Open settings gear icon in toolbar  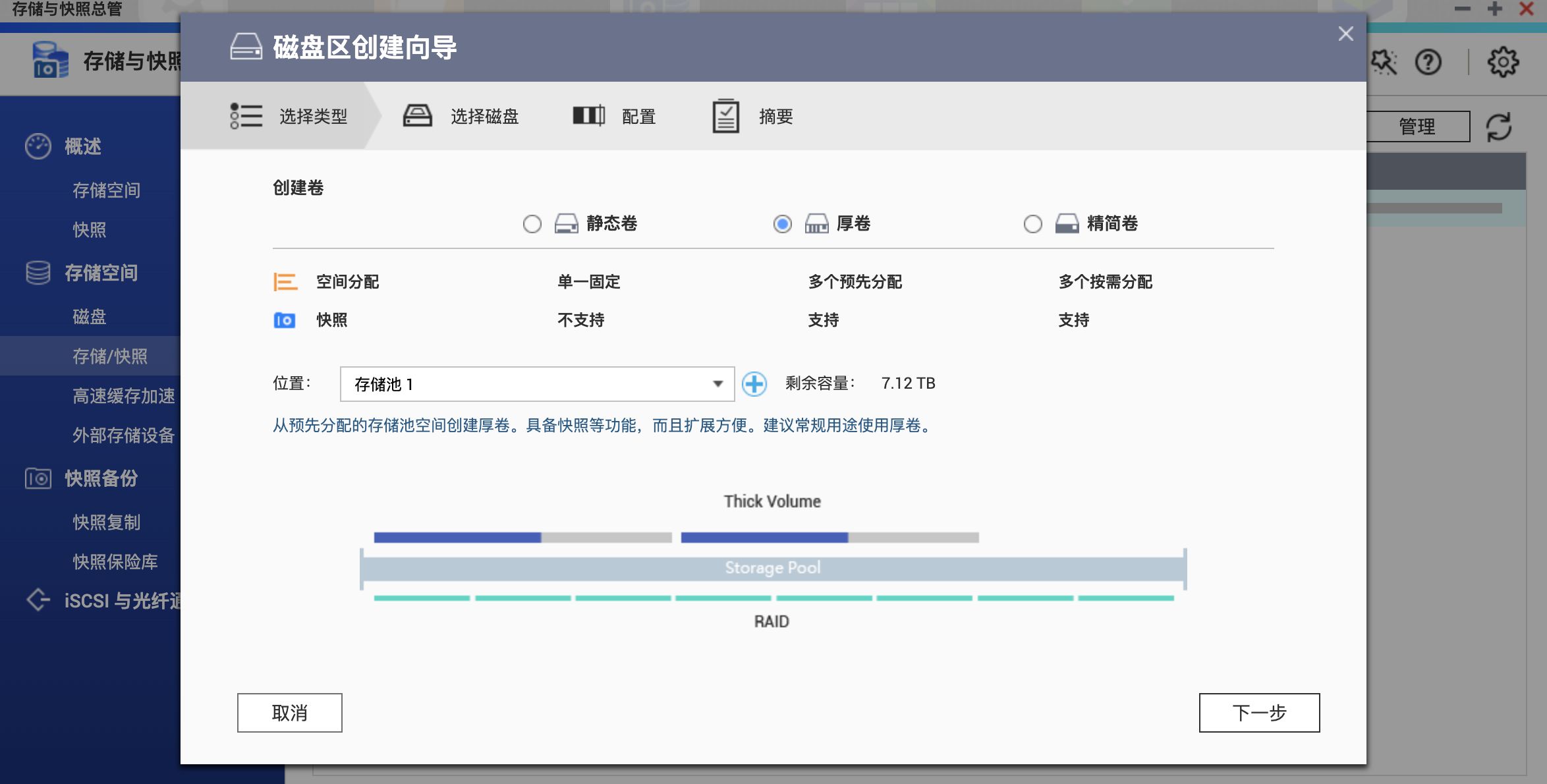click(x=1503, y=63)
